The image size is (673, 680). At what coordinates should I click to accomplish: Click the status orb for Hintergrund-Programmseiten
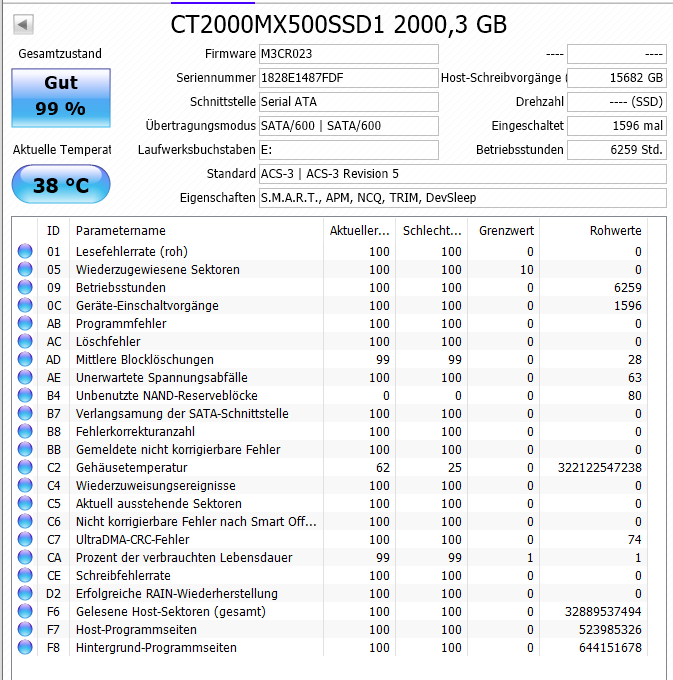pos(25,647)
